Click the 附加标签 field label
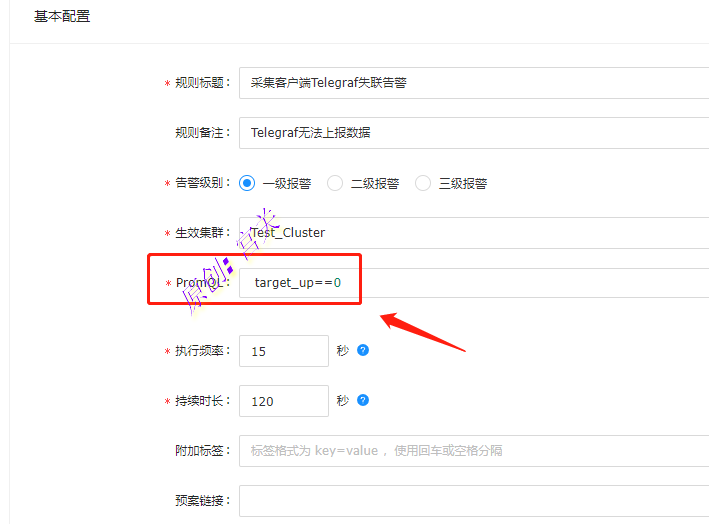The width and height of the screenshot is (709, 524). tap(201, 450)
